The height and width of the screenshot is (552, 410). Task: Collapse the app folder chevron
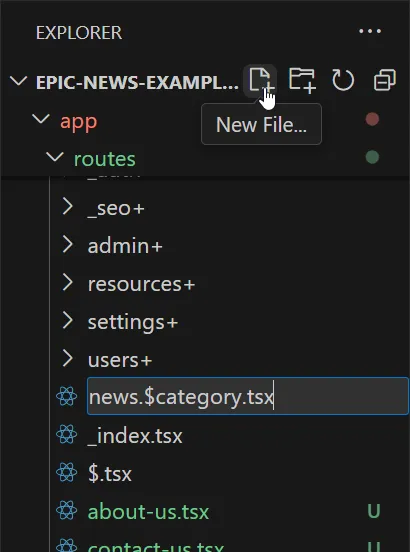41,119
